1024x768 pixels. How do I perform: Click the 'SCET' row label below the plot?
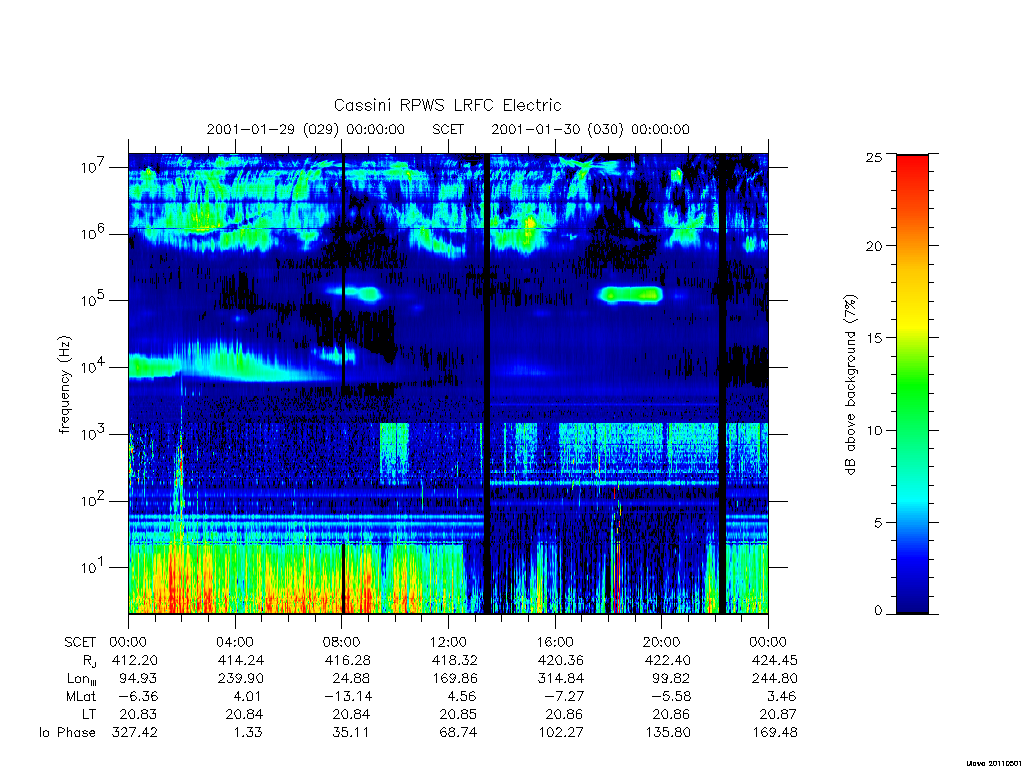(x=80, y=642)
